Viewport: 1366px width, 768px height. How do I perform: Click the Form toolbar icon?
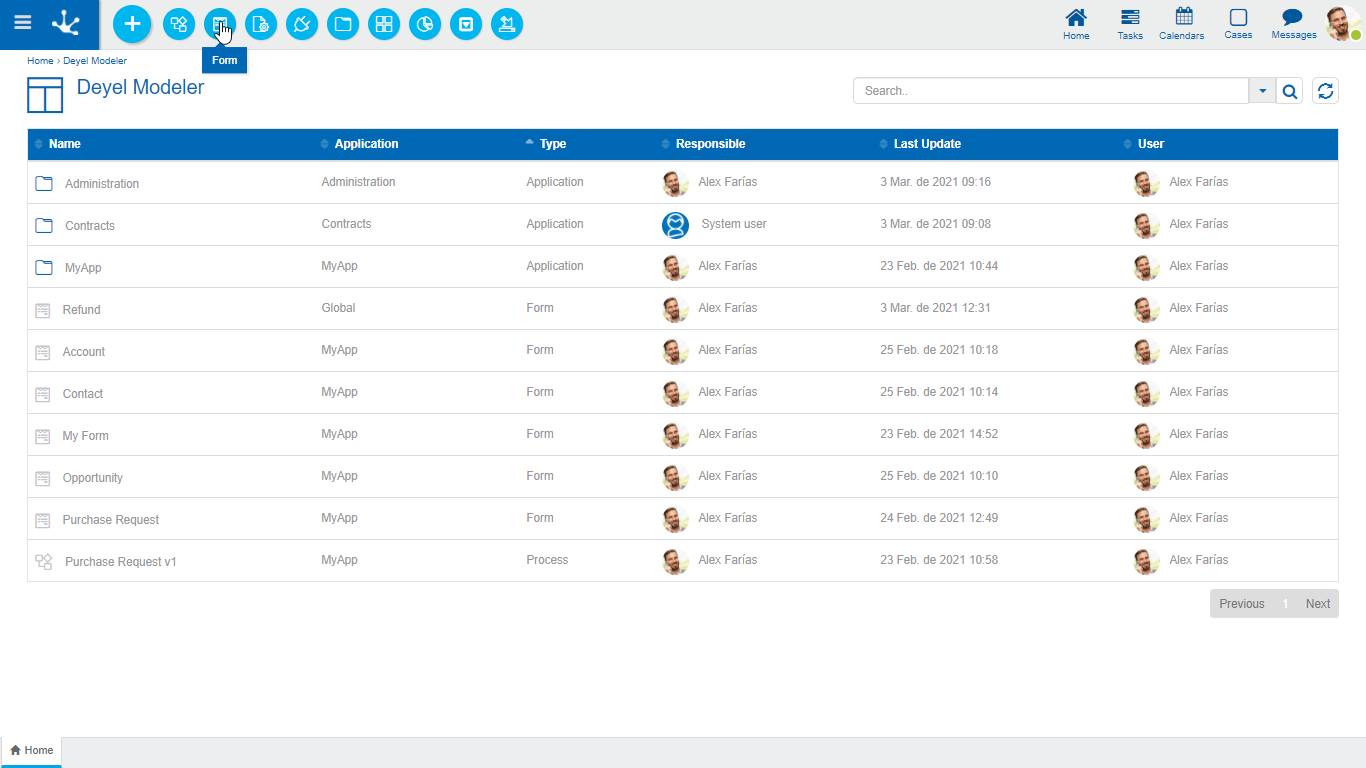(x=220, y=24)
